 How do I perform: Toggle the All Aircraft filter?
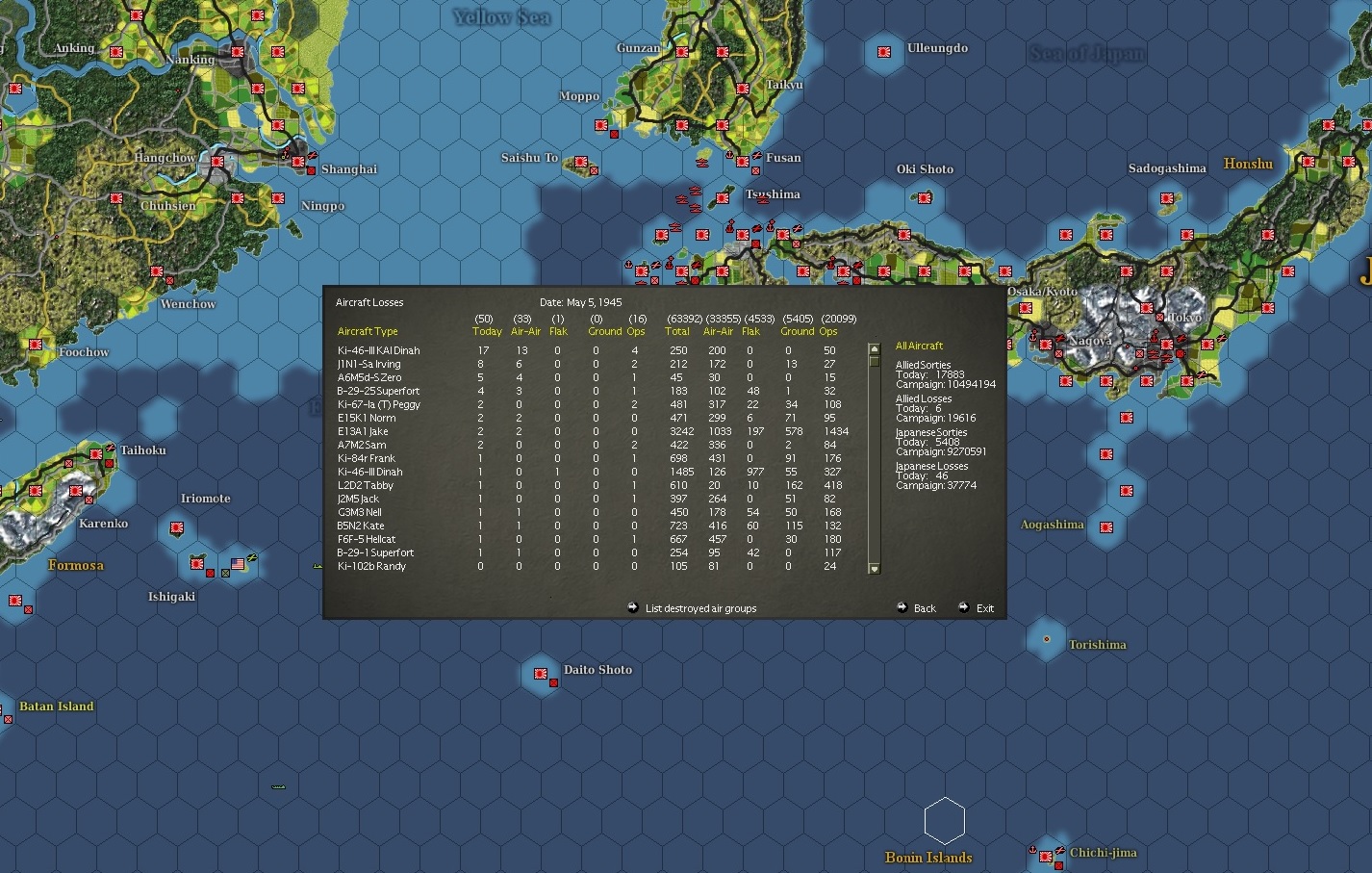click(919, 346)
